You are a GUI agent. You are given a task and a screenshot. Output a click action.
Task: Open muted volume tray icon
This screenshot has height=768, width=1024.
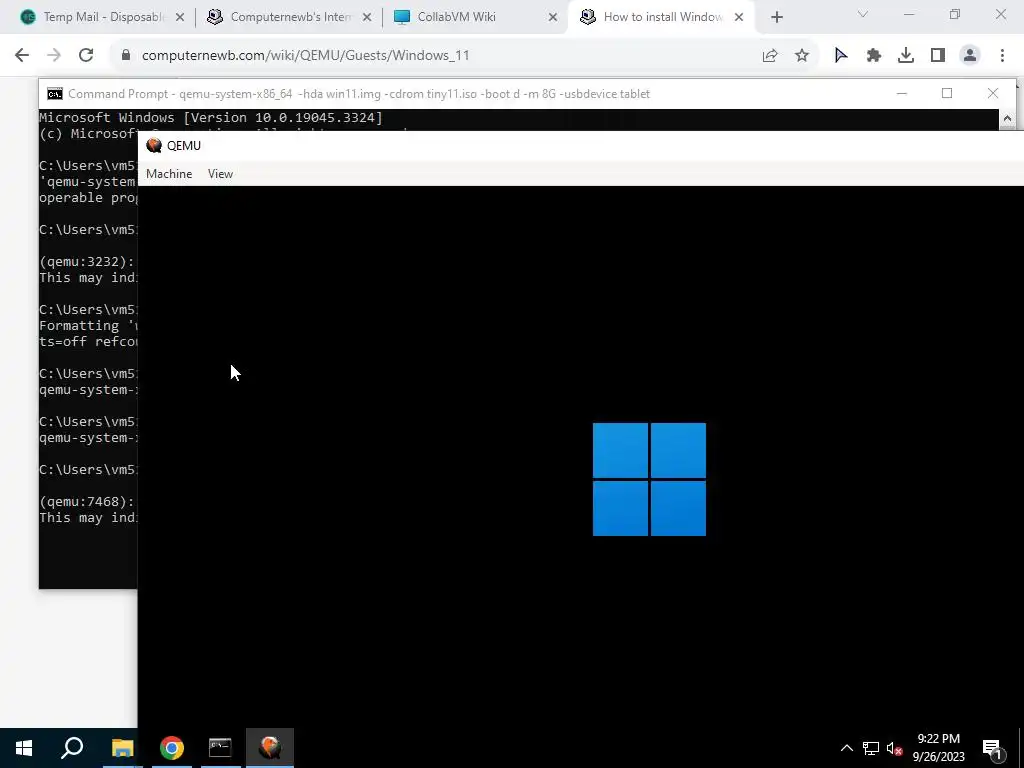(894, 748)
